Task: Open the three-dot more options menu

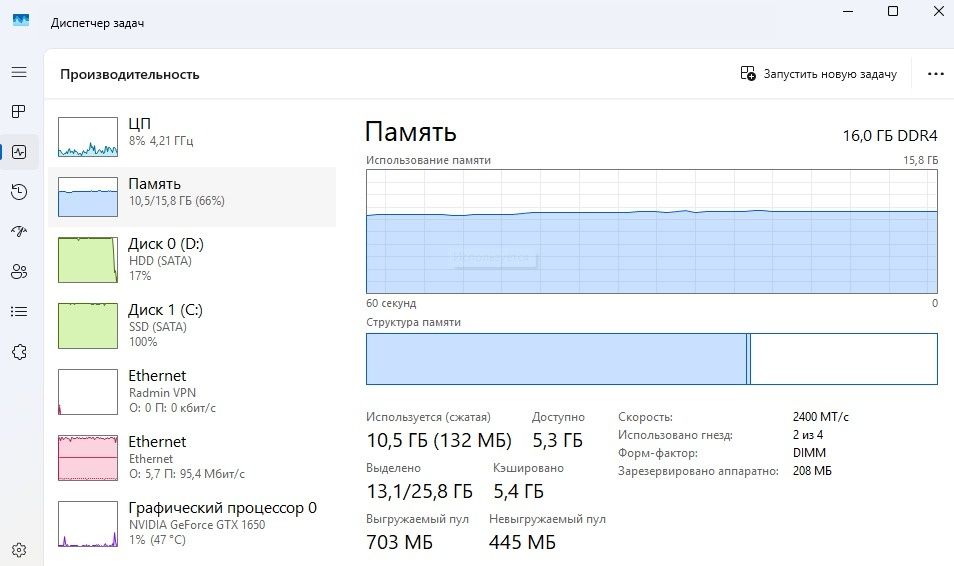Action: pos(935,74)
